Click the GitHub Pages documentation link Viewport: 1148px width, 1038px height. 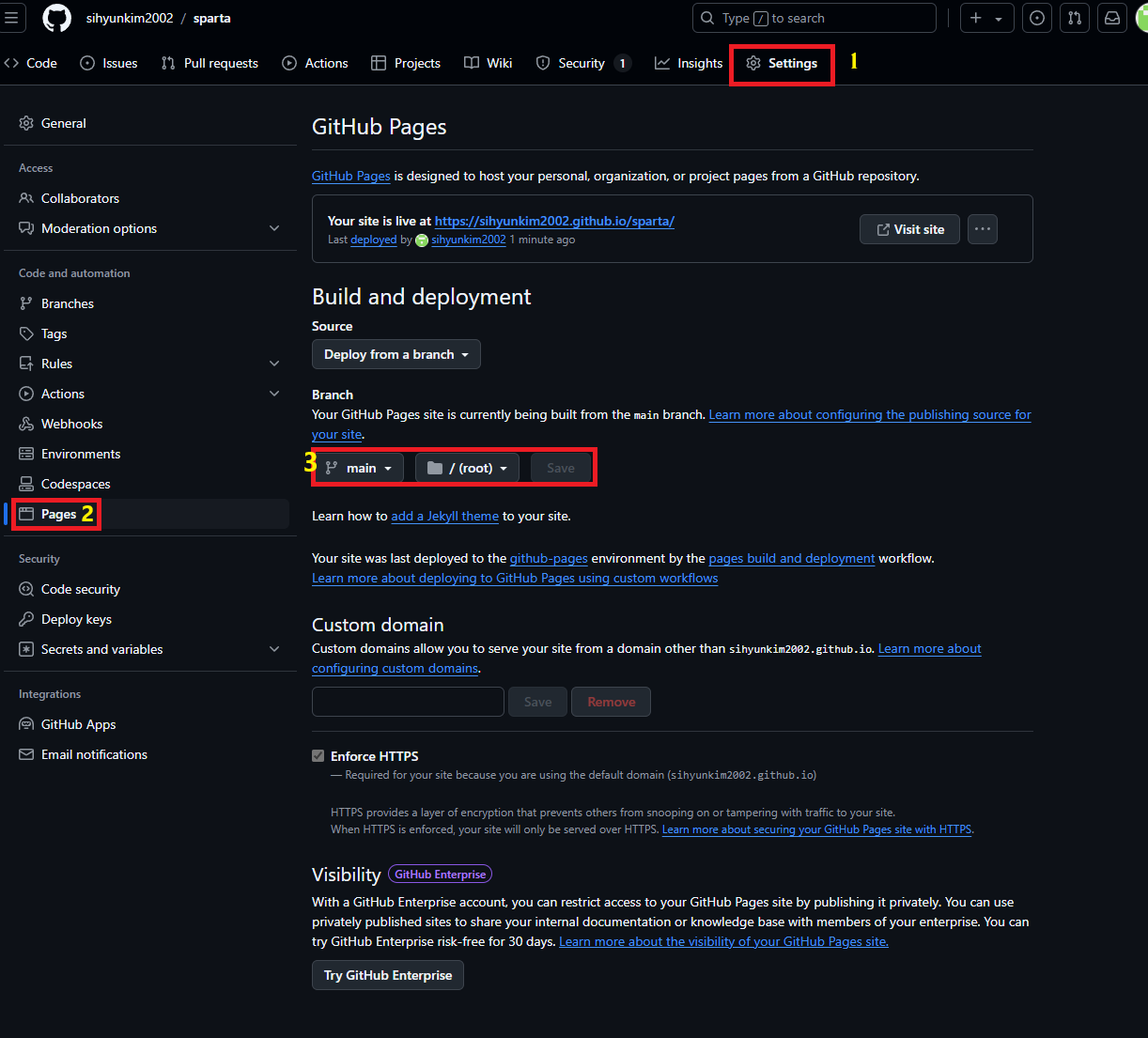tap(351, 176)
